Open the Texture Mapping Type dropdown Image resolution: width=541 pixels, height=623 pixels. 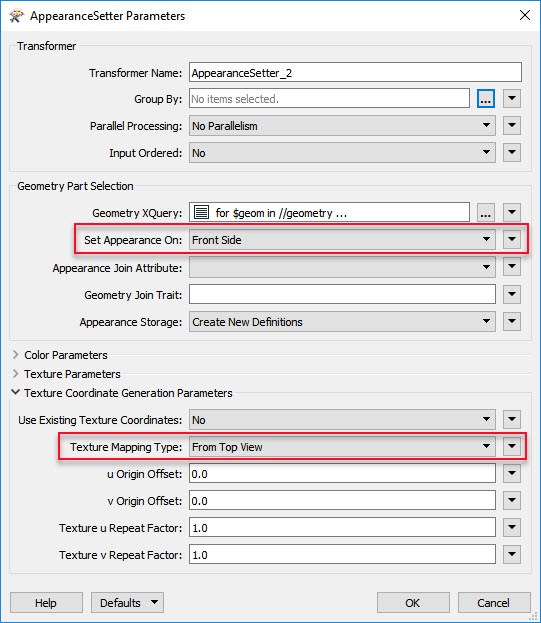[x=342, y=447]
